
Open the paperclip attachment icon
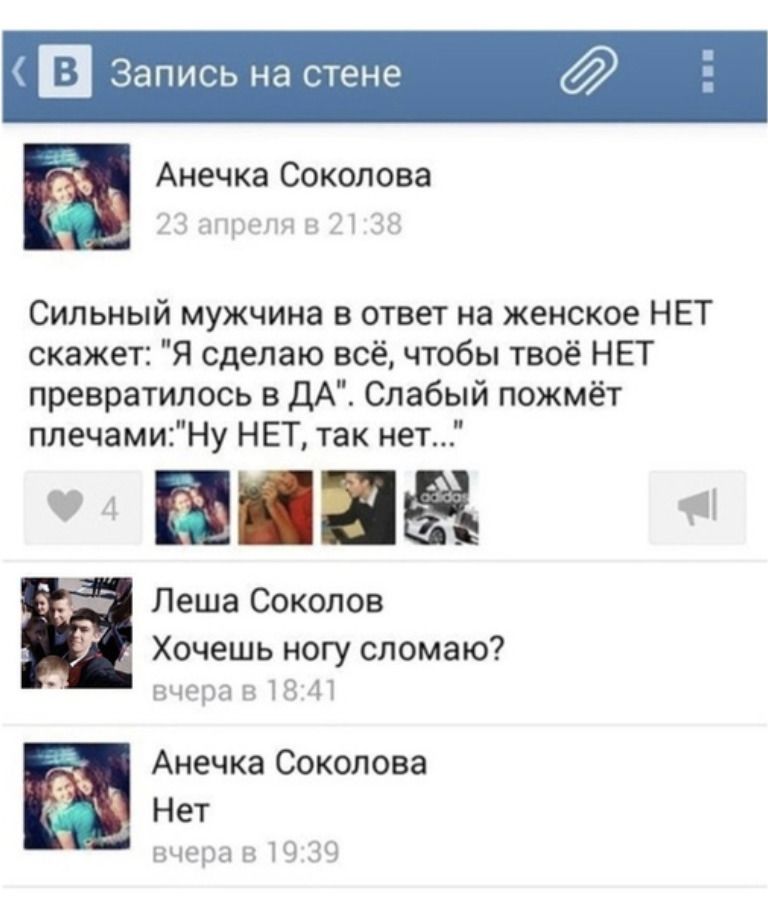(588, 70)
